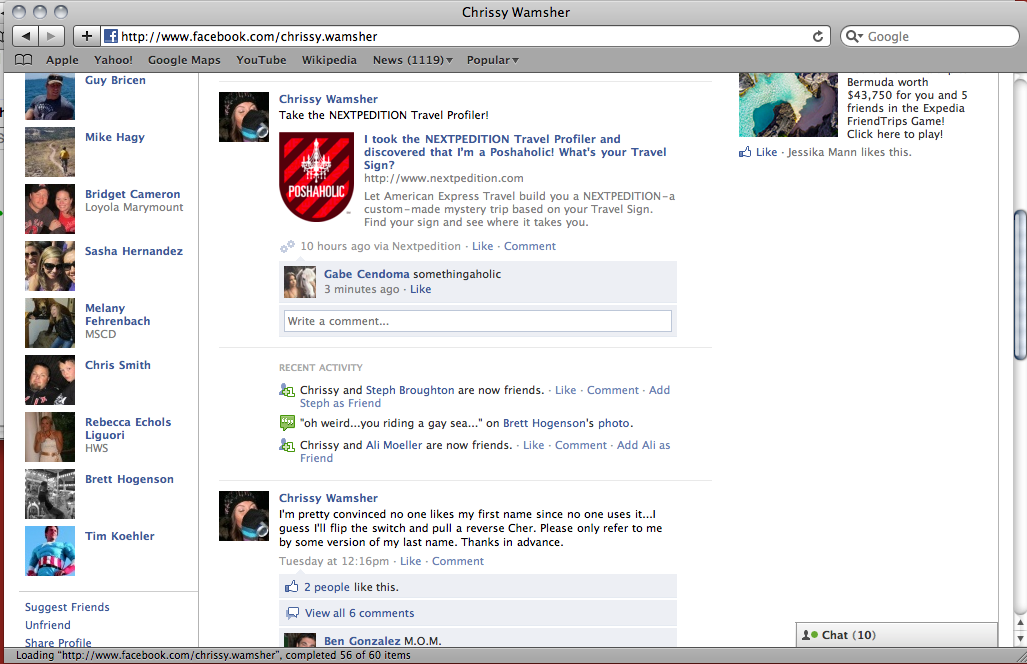Click the 2 people link
The width and height of the screenshot is (1027, 664).
pyautogui.click(x=326, y=587)
